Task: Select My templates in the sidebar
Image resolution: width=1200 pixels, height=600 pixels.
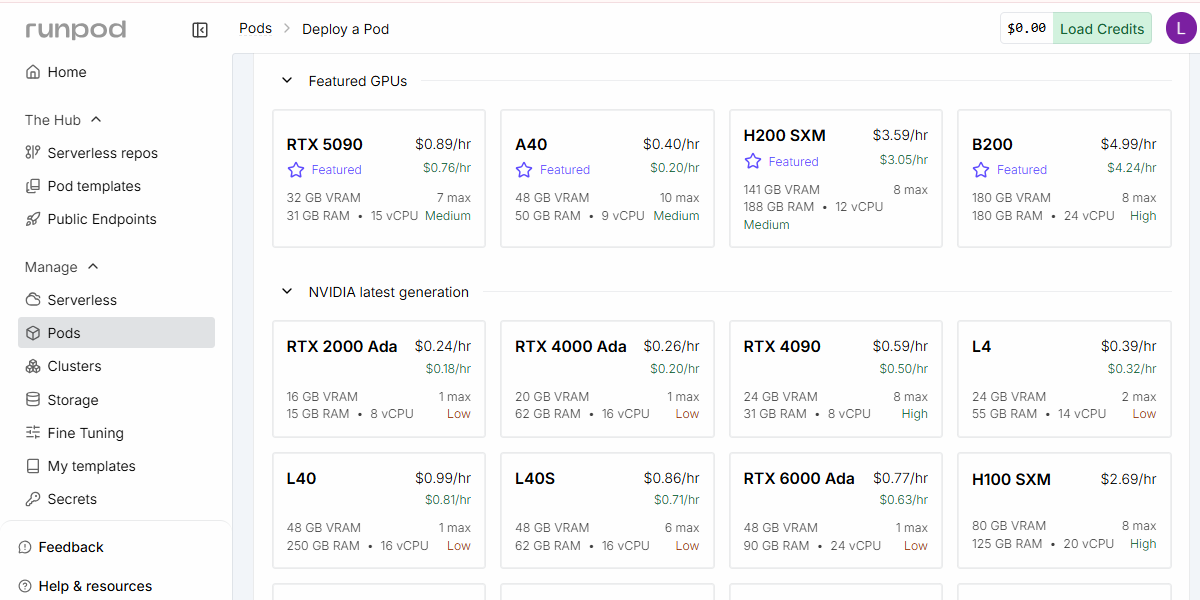Action: 92,465
